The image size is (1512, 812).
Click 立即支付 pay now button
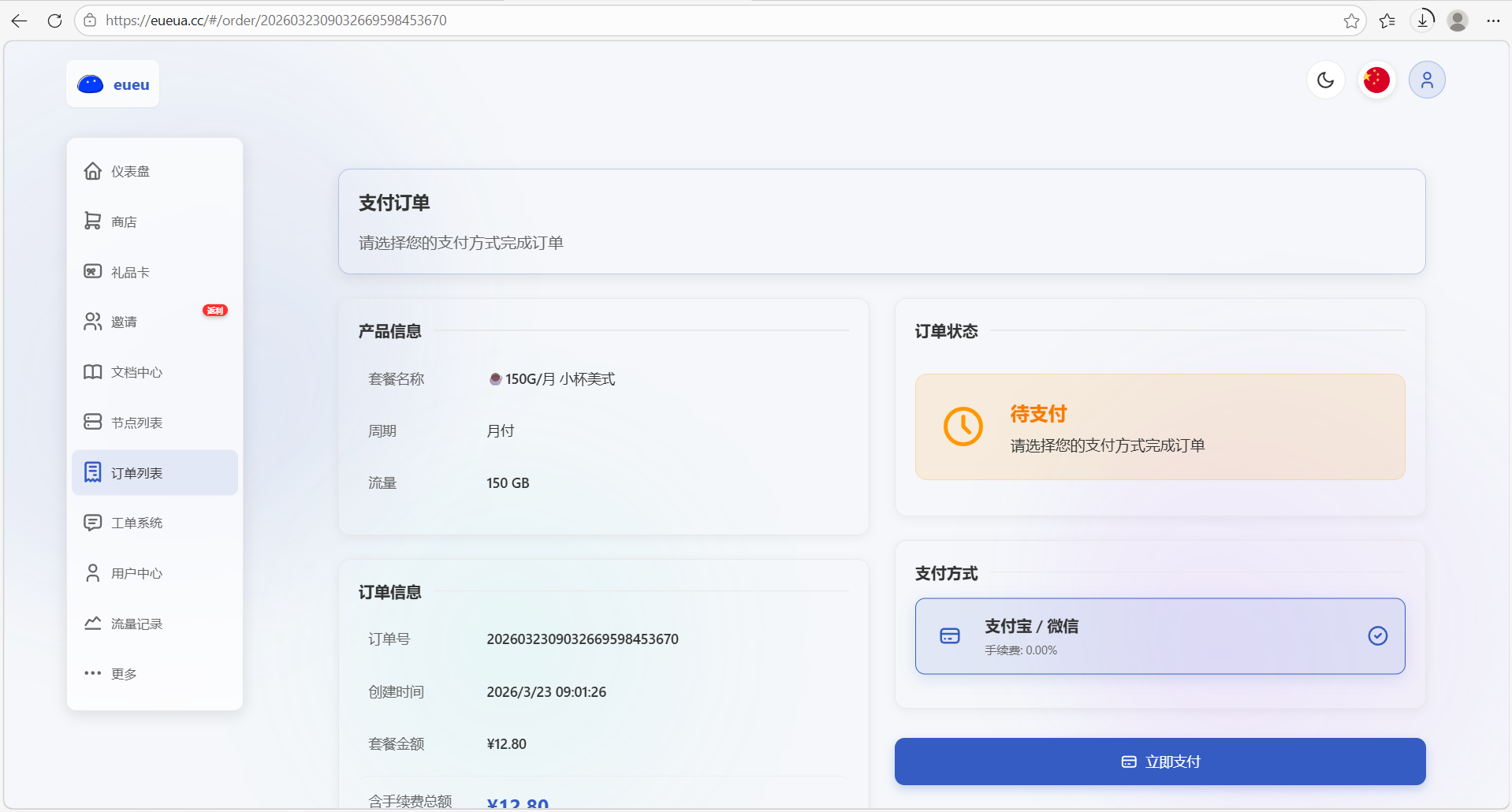tap(1160, 762)
